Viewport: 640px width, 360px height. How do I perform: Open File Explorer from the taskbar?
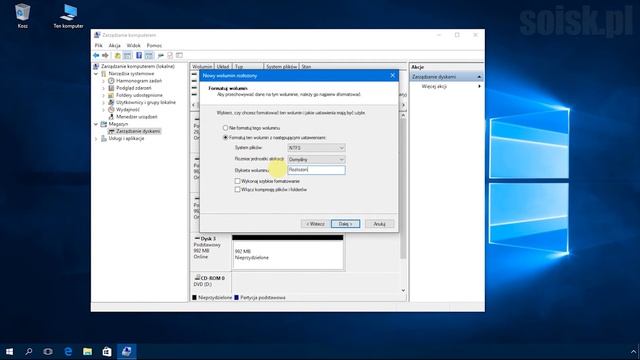87,351
